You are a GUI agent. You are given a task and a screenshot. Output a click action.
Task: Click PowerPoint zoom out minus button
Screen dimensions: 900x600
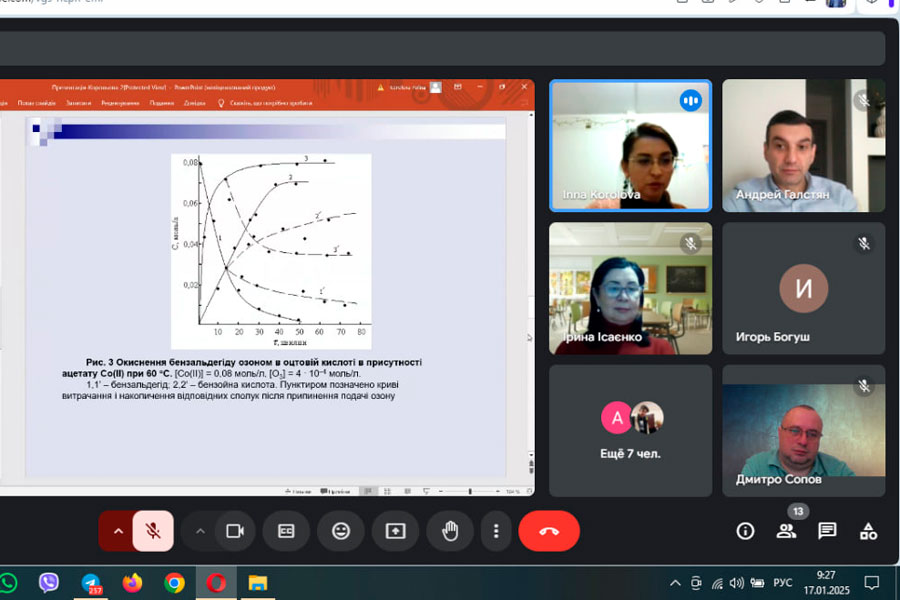(440, 491)
